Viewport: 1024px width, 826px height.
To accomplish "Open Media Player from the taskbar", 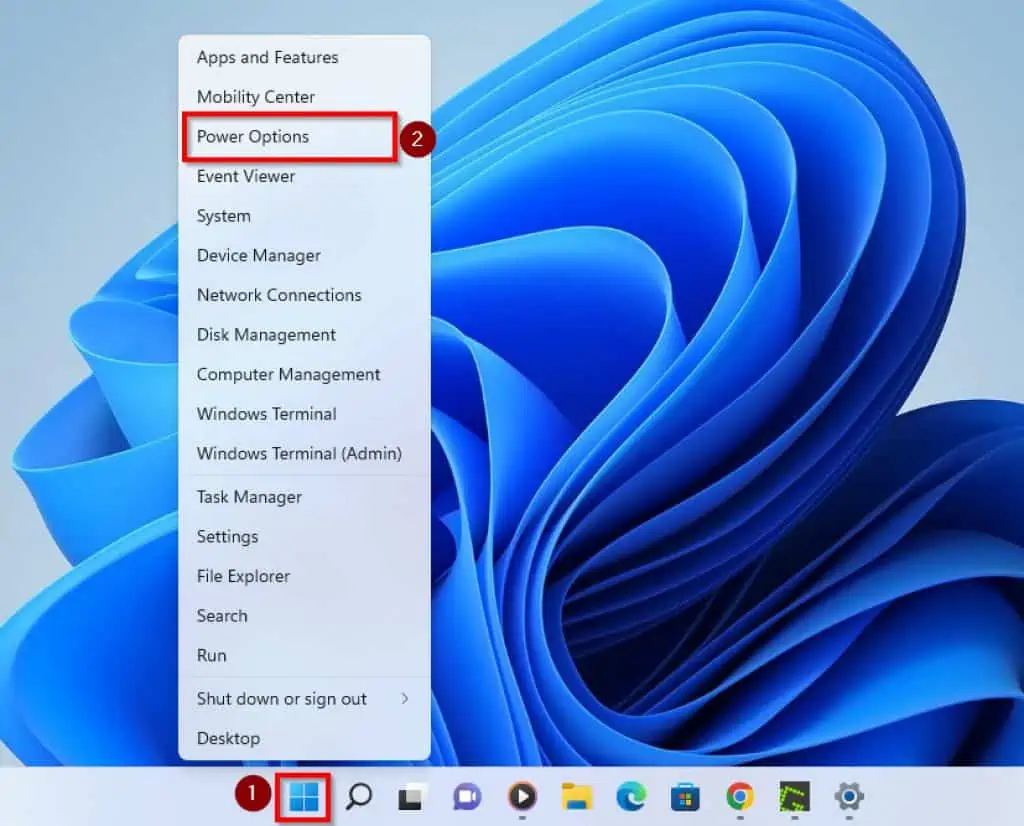I will coord(520,798).
